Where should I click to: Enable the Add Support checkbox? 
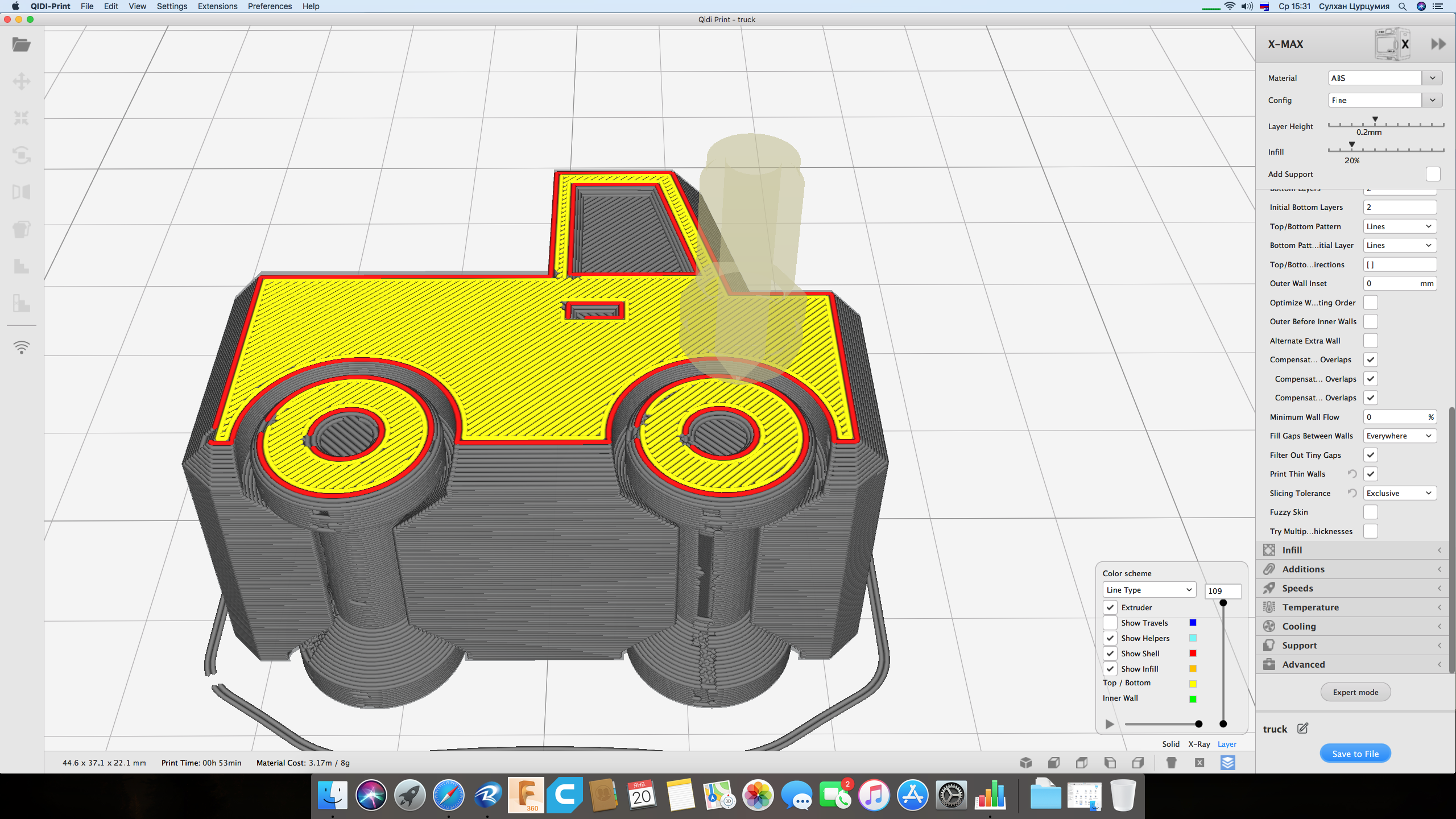point(1433,174)
